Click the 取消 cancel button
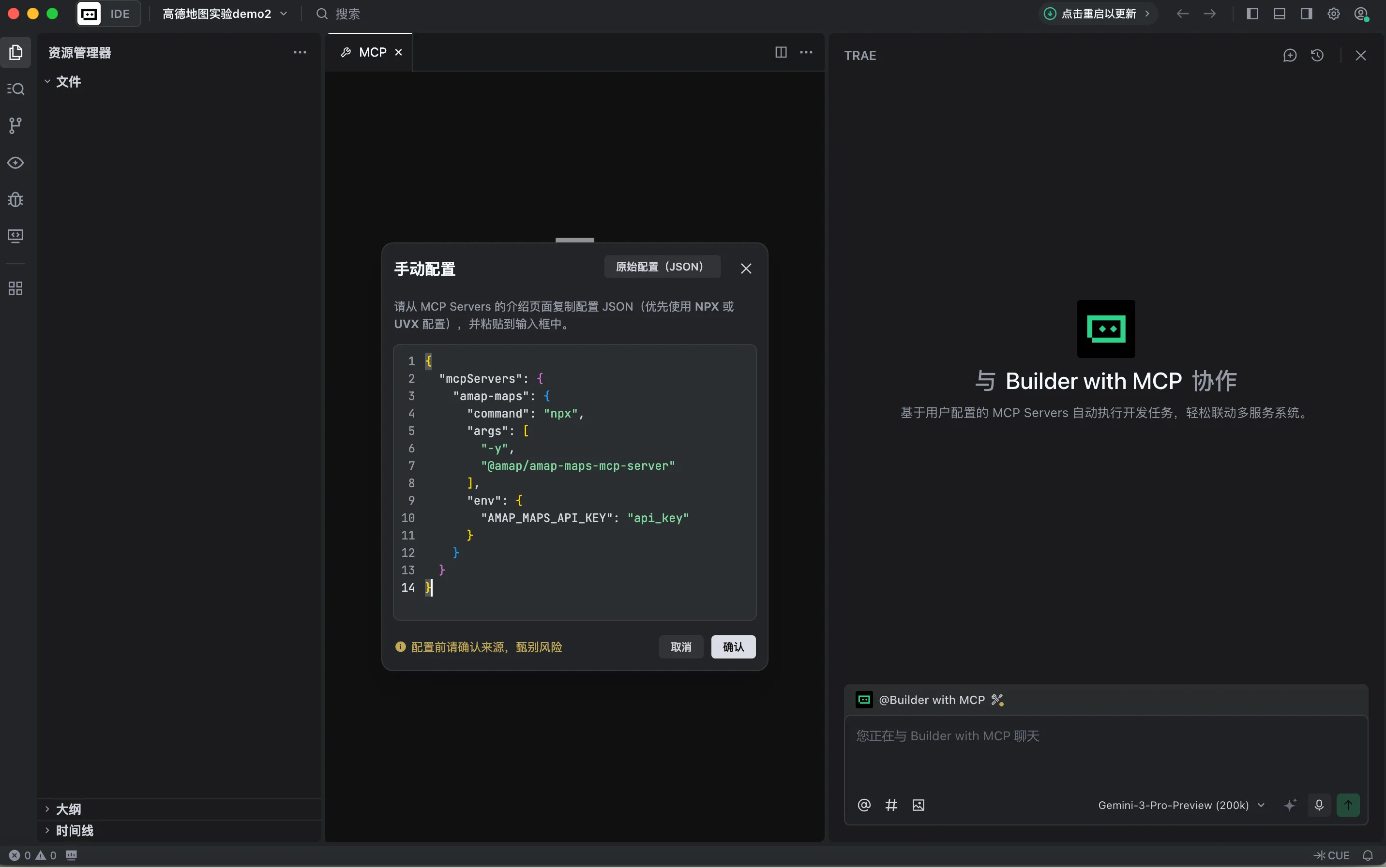1386x868 pixels. 680,647
